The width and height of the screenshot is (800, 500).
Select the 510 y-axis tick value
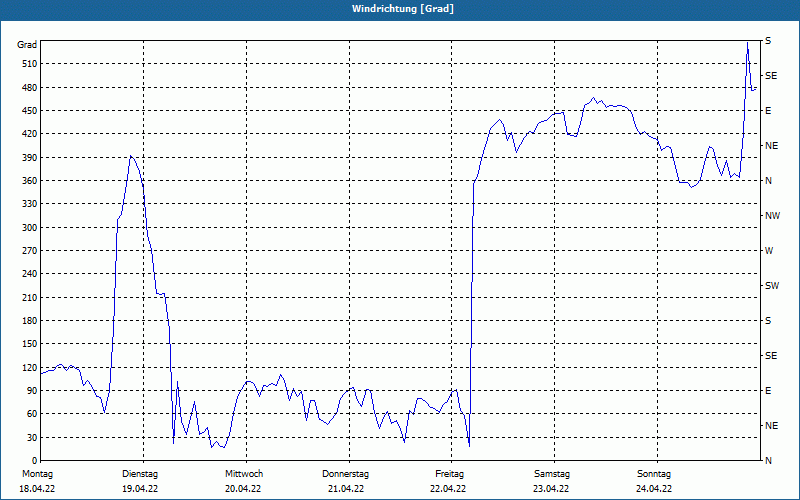[x=30, y=64]
